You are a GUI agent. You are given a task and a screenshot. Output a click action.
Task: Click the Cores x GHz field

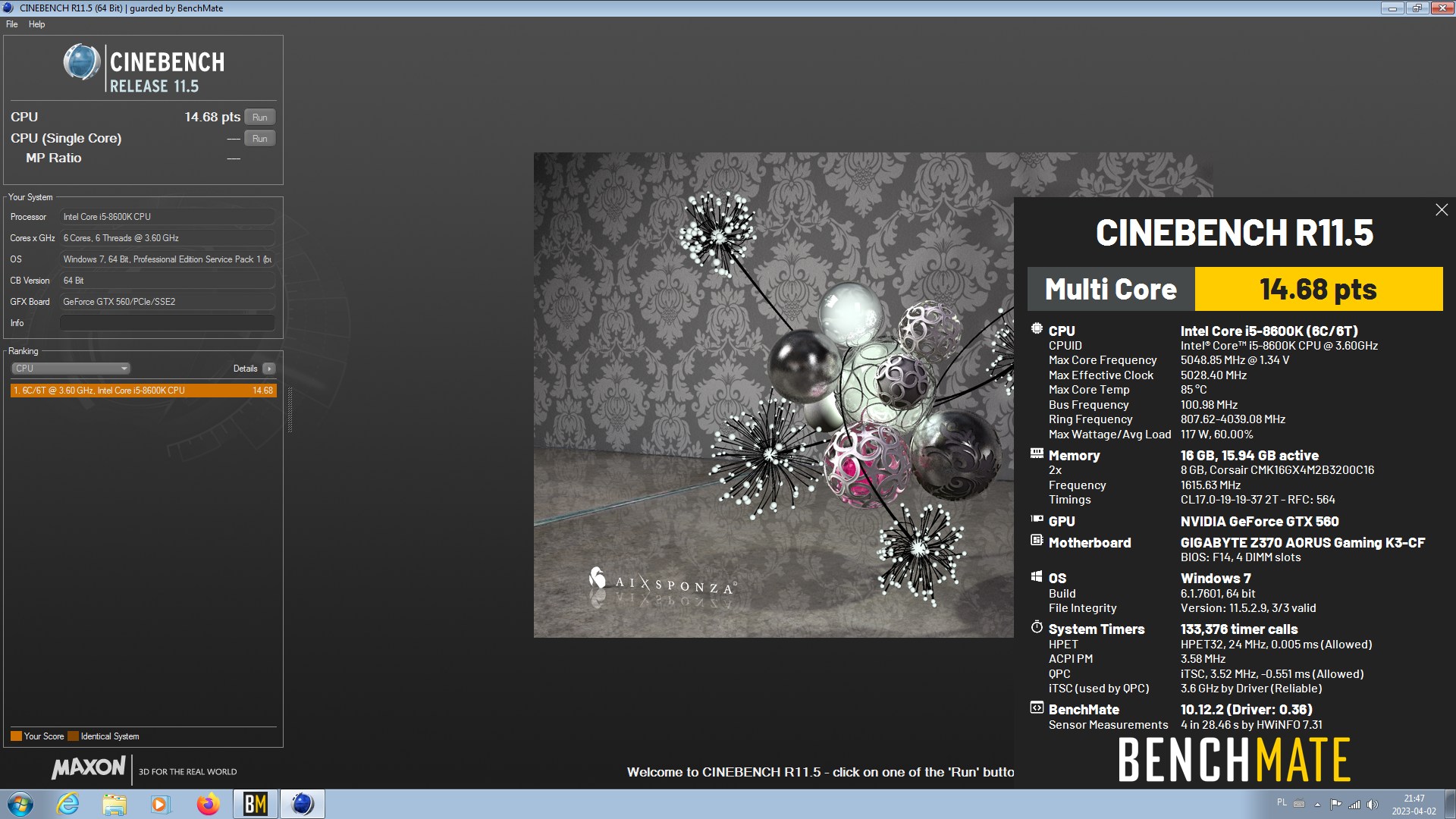167,238
